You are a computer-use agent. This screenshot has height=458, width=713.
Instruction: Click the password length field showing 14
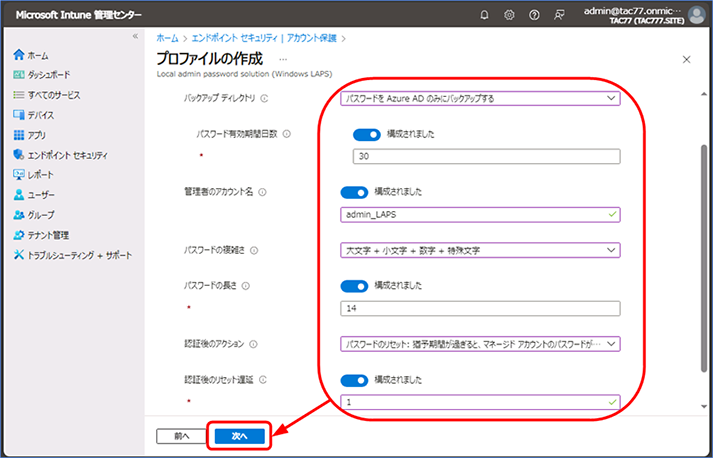point(480,308)
